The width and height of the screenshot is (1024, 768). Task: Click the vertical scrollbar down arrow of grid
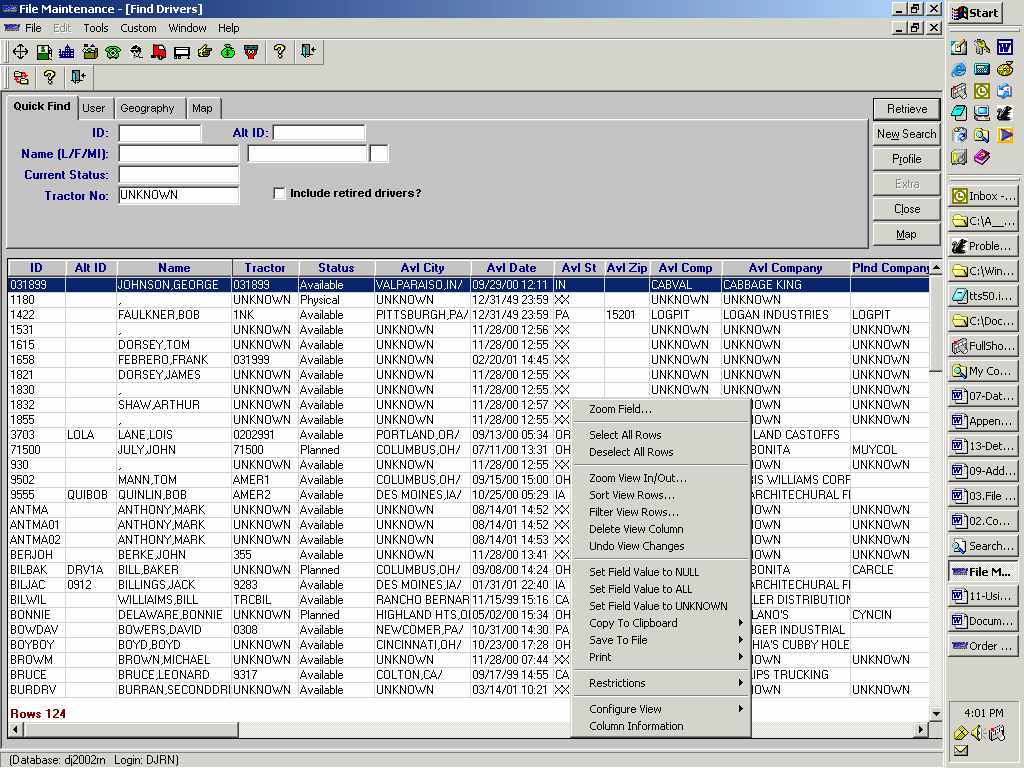[936, 713]
